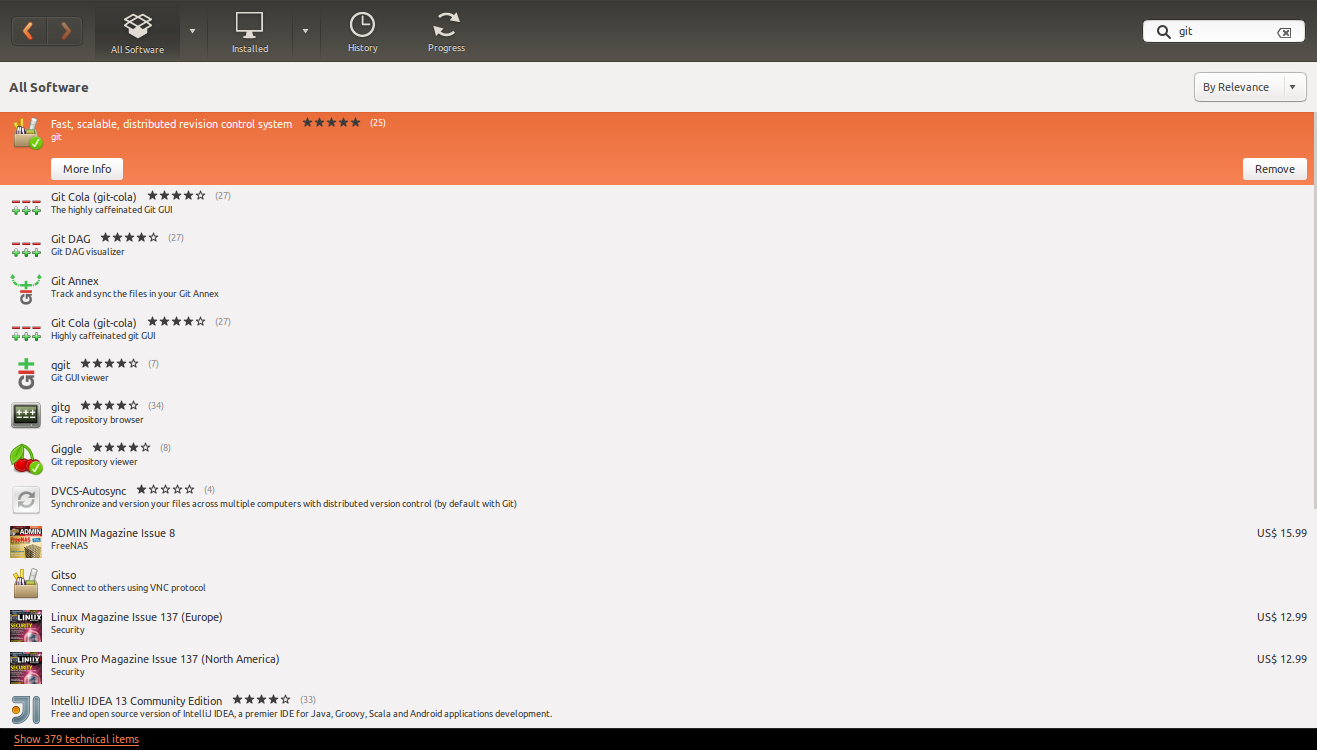Select 'IntelliJ IDEA 13 Community Edition' title
The width and height of the screenshot is (1317, 750).
[138, 701]
